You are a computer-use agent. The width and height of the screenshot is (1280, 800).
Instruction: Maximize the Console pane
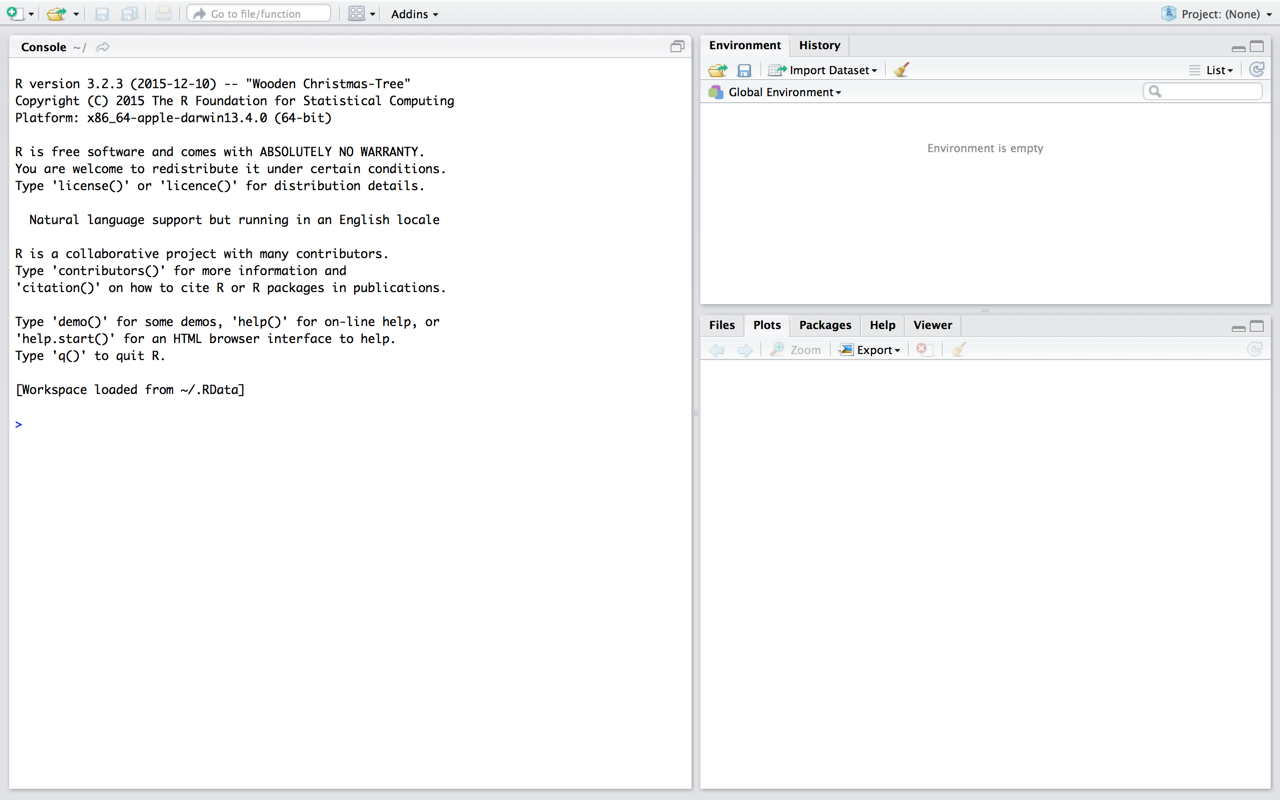677,46
